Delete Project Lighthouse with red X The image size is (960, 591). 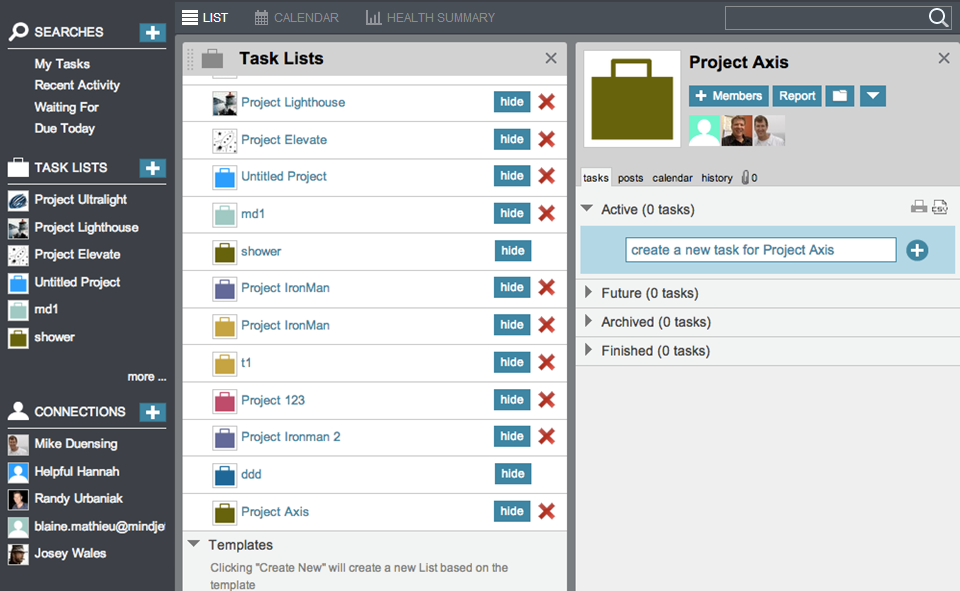point(546,102)
